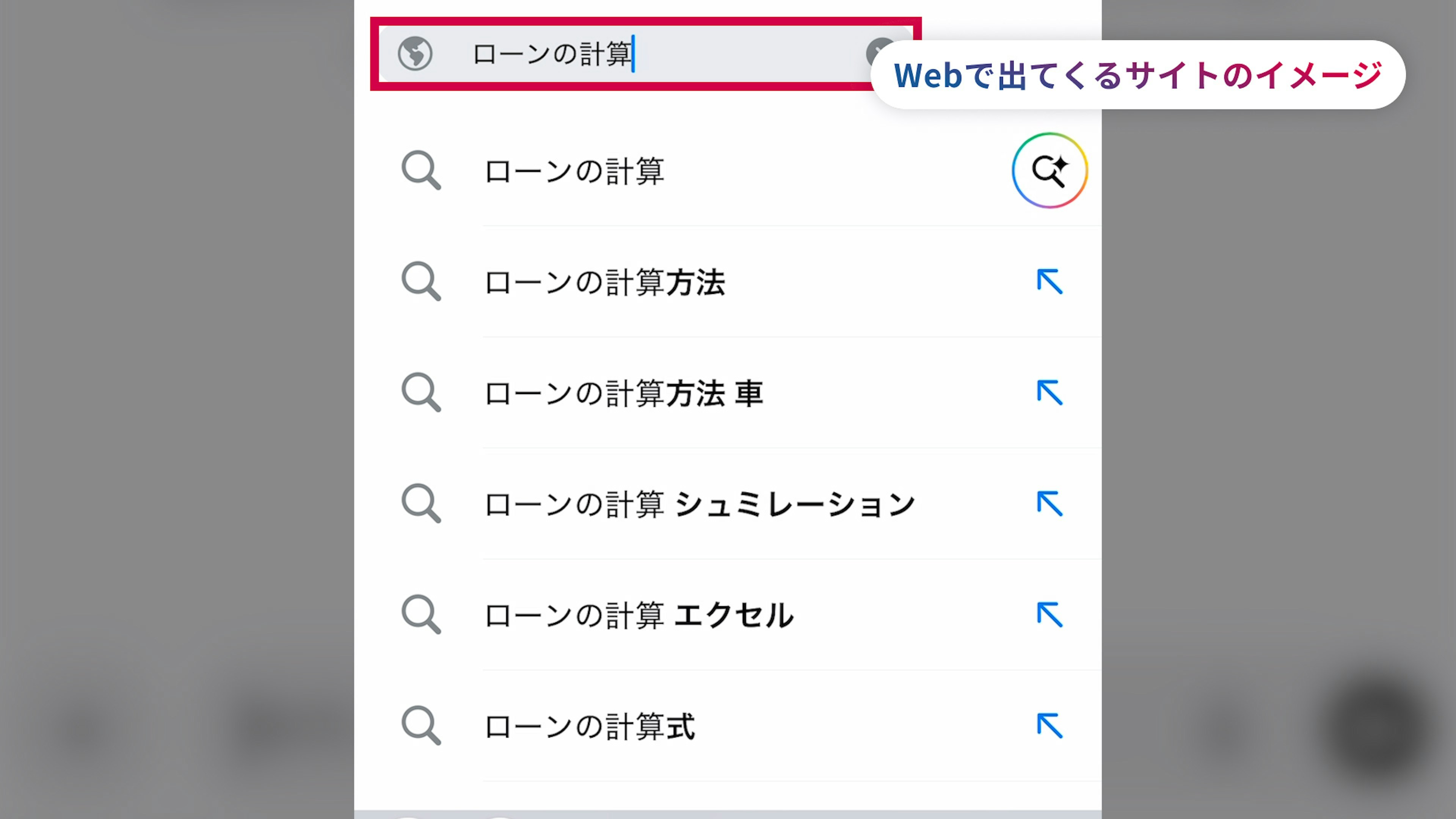Choose the ローンの計算方法 車 suggestion
This screenshot has width=1456, height=819.
coord(624,394)
